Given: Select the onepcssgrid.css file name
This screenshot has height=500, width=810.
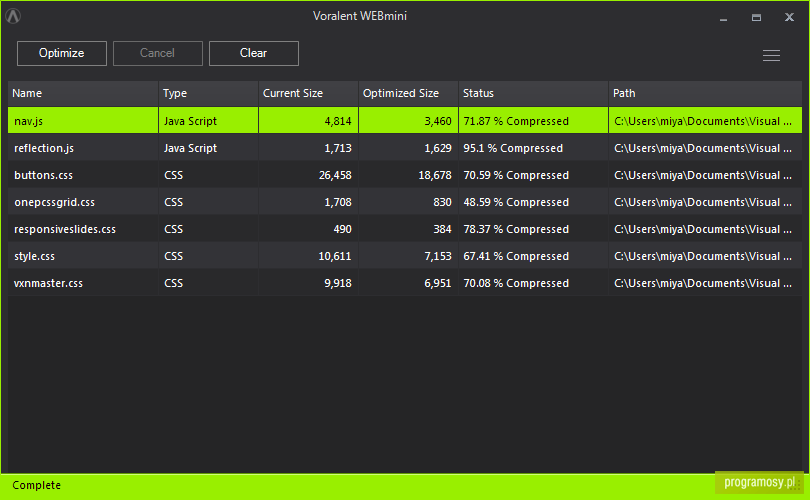Looking at the screenshot, I should coord(54,202).
